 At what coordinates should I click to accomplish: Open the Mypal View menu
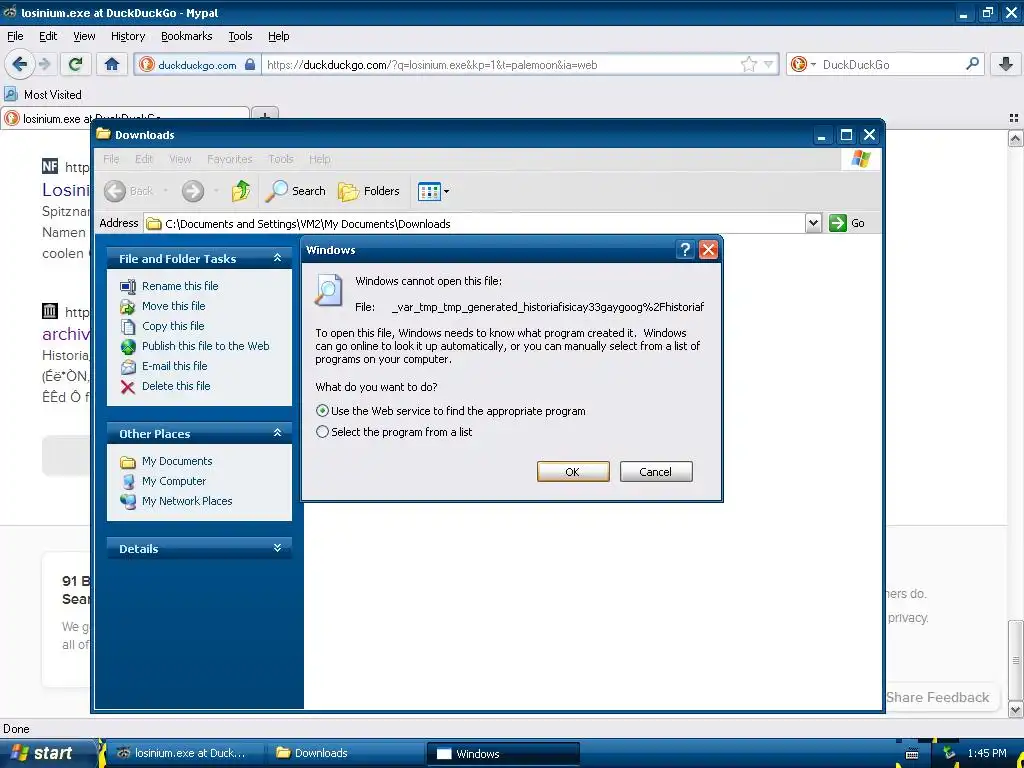[x=84, y=36]
